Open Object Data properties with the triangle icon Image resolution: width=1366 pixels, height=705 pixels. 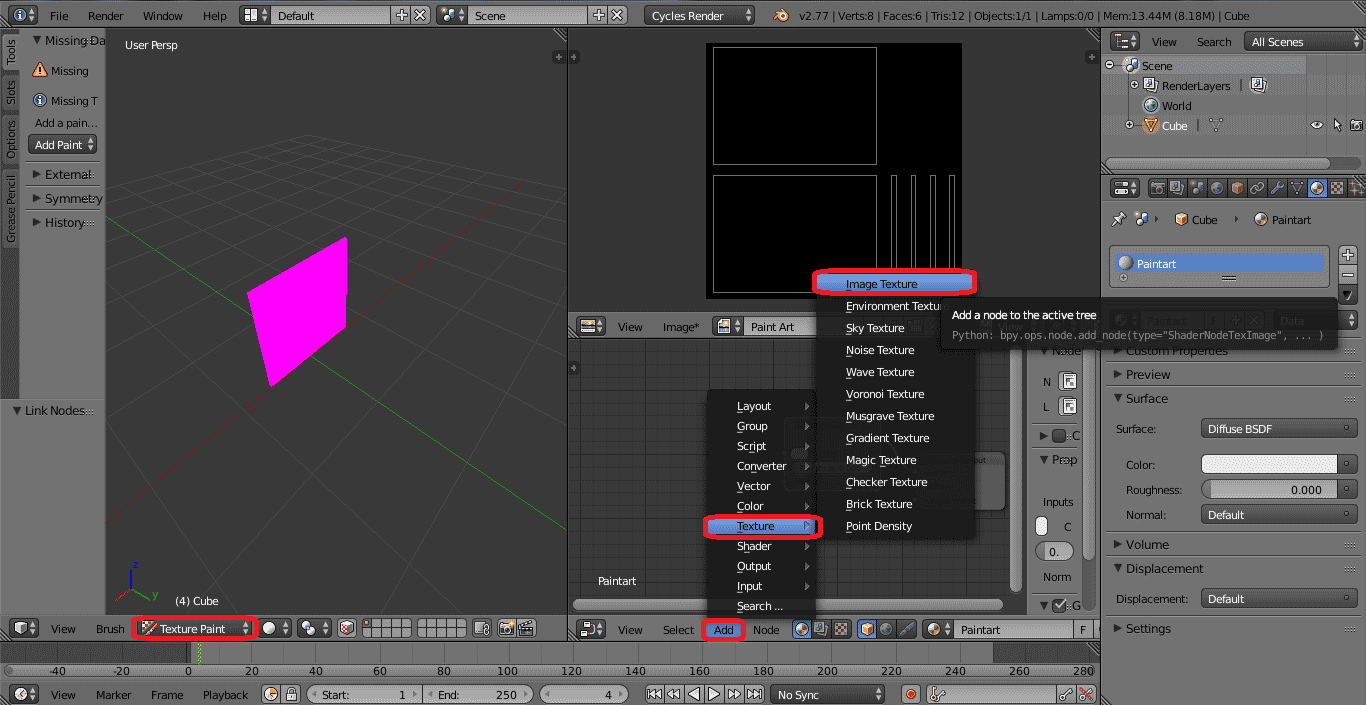pyautogui.click(x=1296, y=187)
